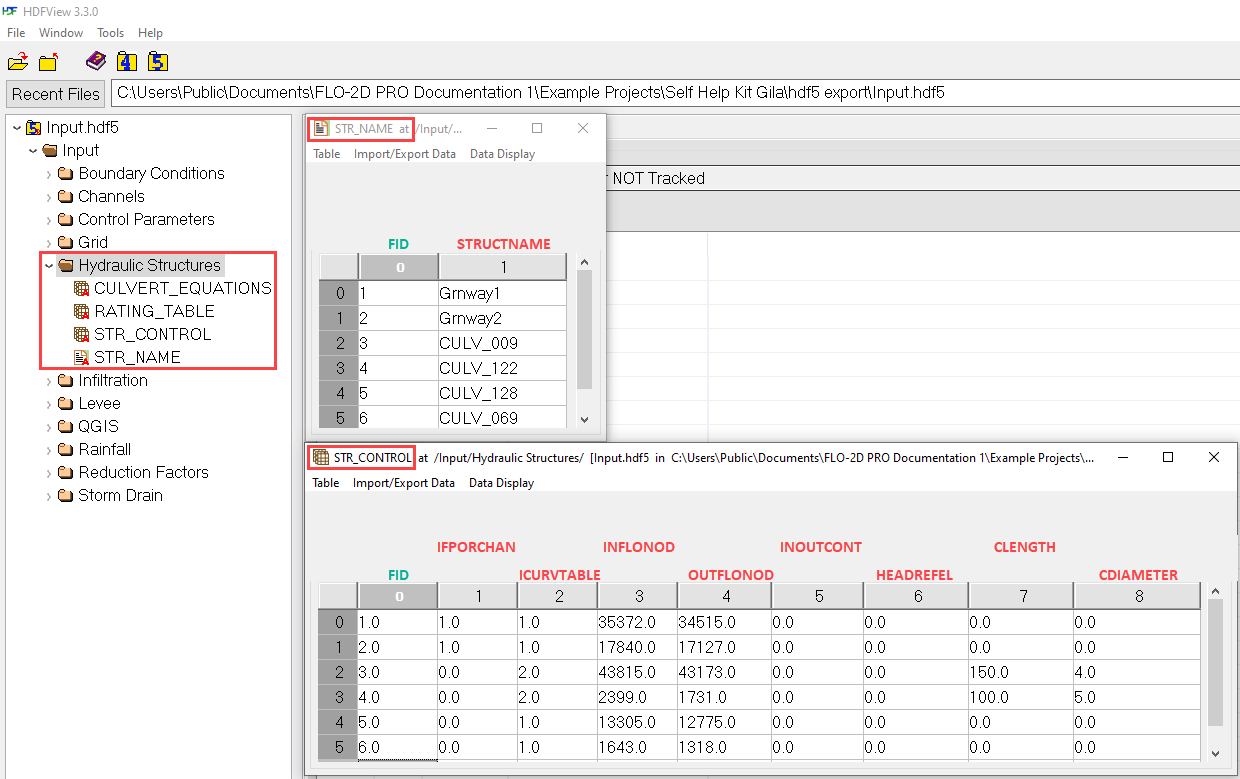Expand the Storm Drain group
Screen dimensions: 1240x779
point(48,496)
